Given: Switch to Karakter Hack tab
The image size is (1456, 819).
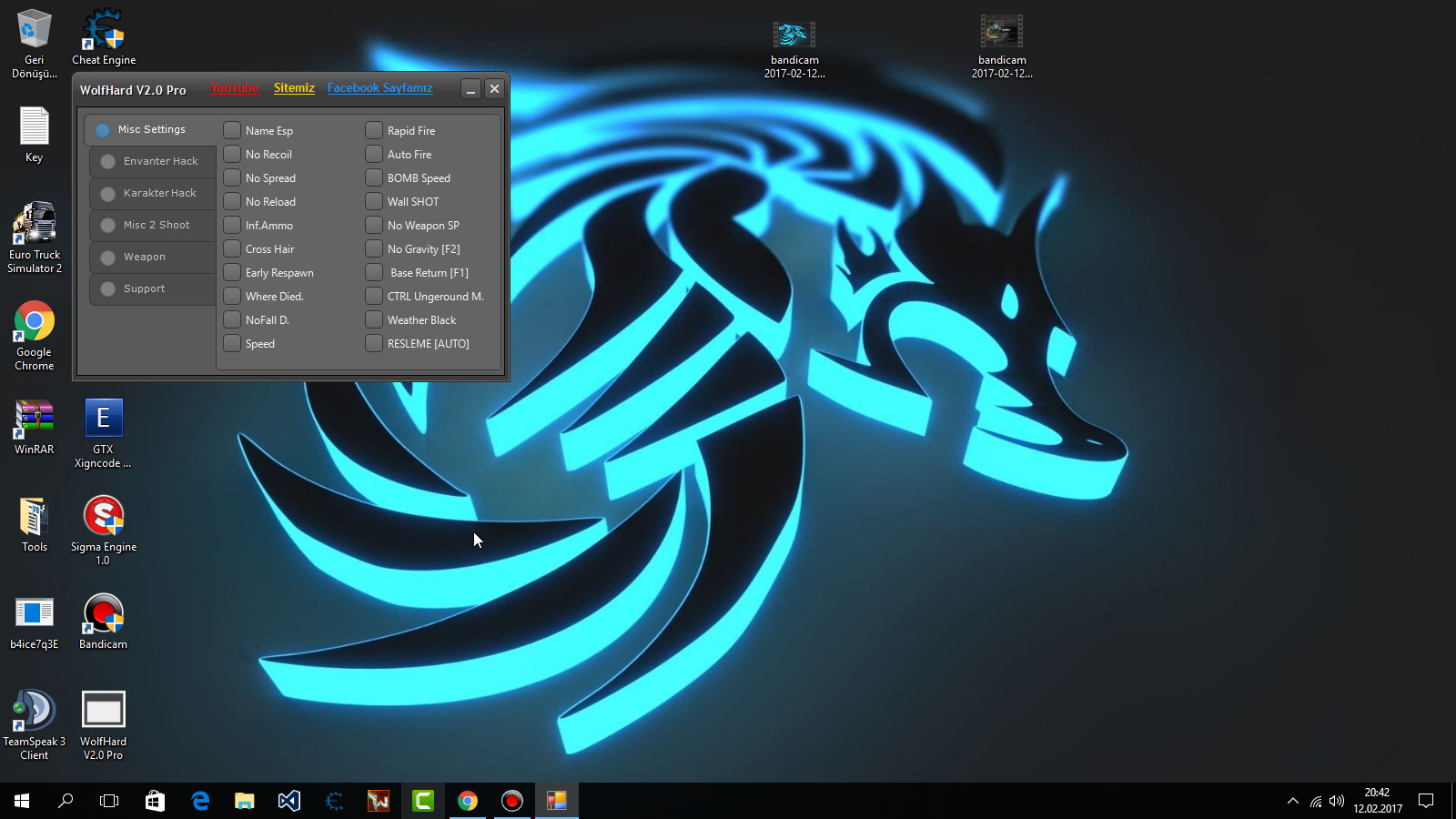Looking at the screenshot, I should tap(153, 193).
